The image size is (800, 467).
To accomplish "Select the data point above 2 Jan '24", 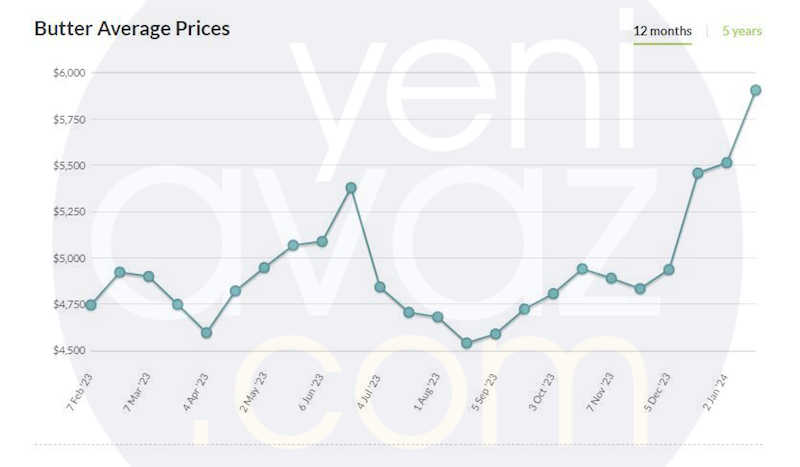I will tap(727, 163).
